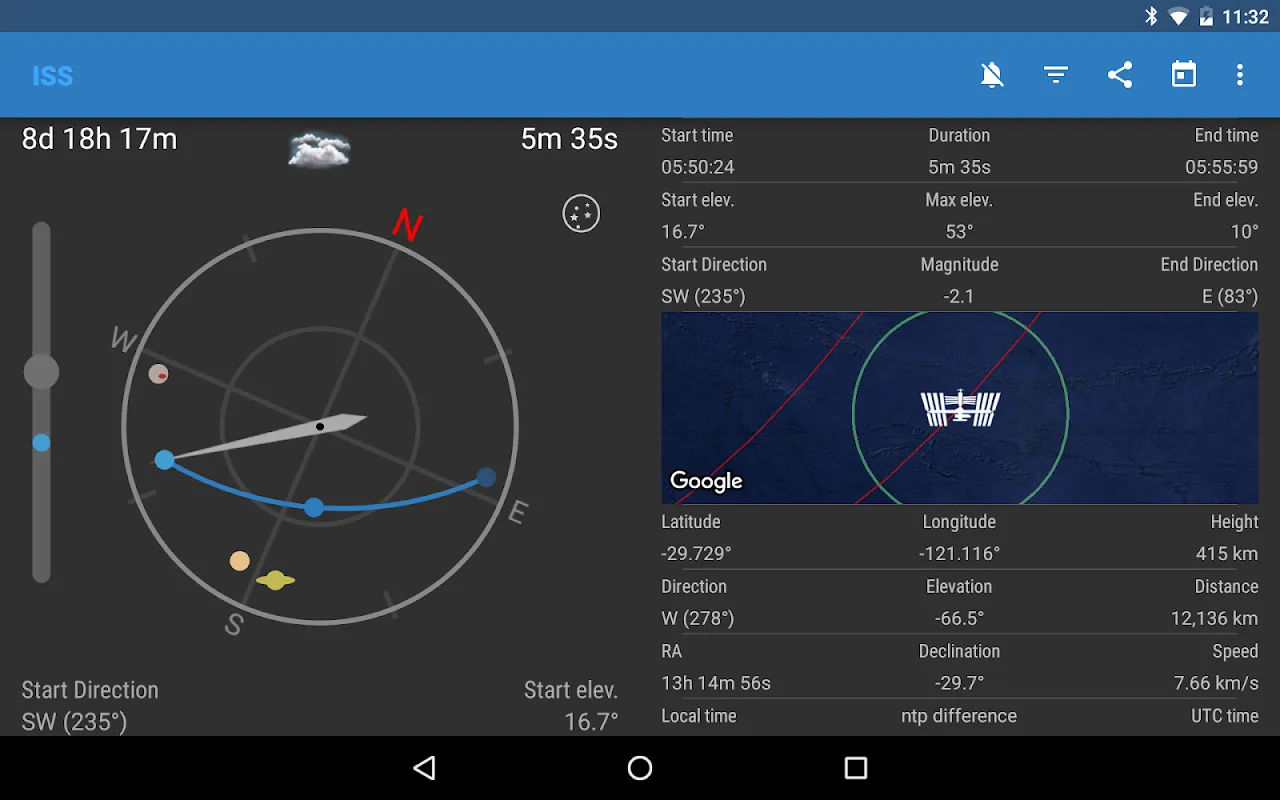
Task: Tap the S compass label
Action: coord(234,625)
